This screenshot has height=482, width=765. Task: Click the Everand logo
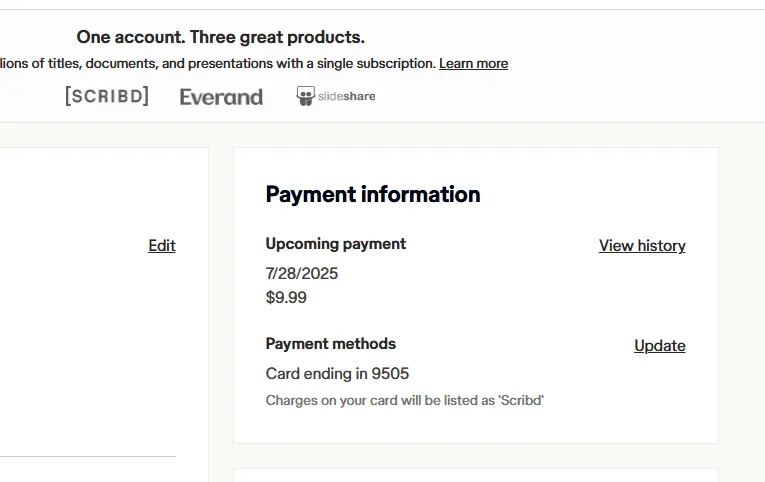221,97
